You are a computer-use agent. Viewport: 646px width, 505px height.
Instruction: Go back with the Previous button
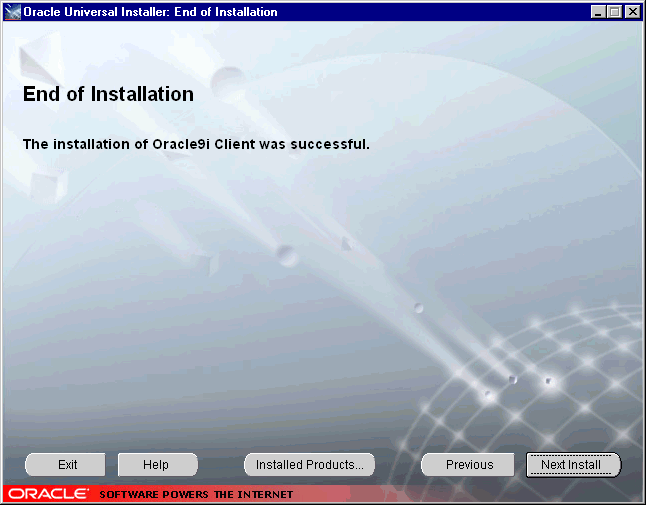click(468, 465)
